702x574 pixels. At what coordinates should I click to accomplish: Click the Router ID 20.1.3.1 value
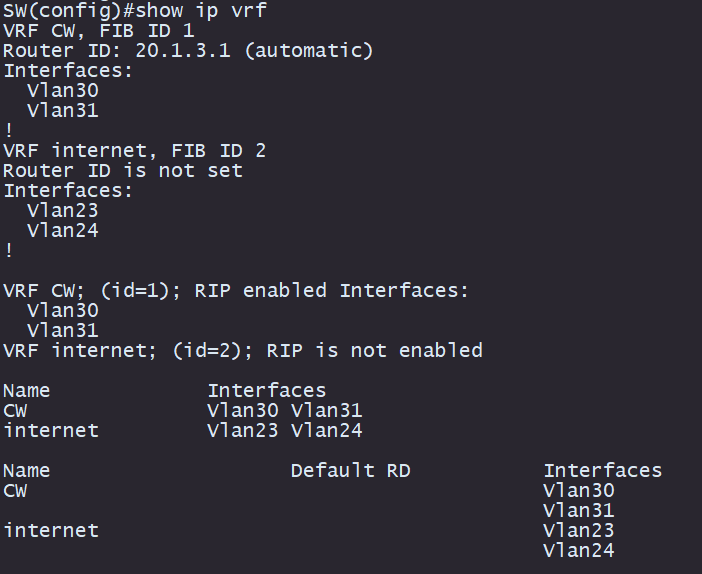point(183,50)
